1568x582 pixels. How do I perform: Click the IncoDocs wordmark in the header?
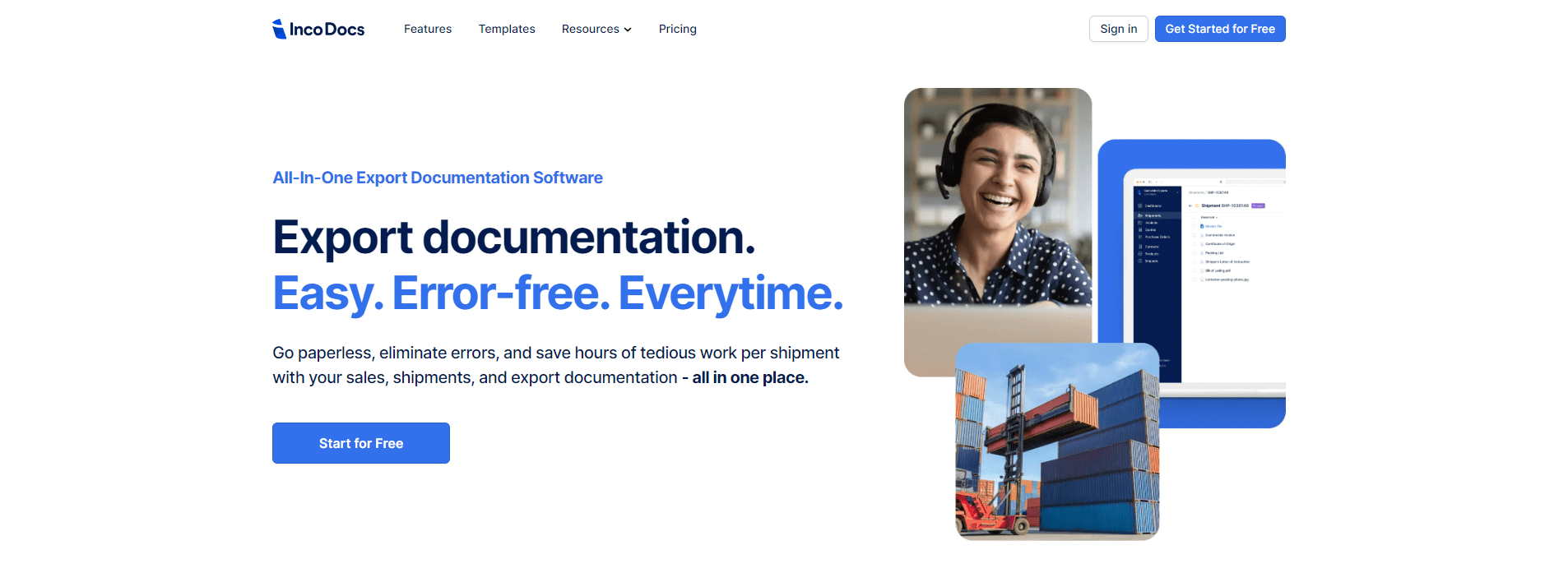coord(327,30)
